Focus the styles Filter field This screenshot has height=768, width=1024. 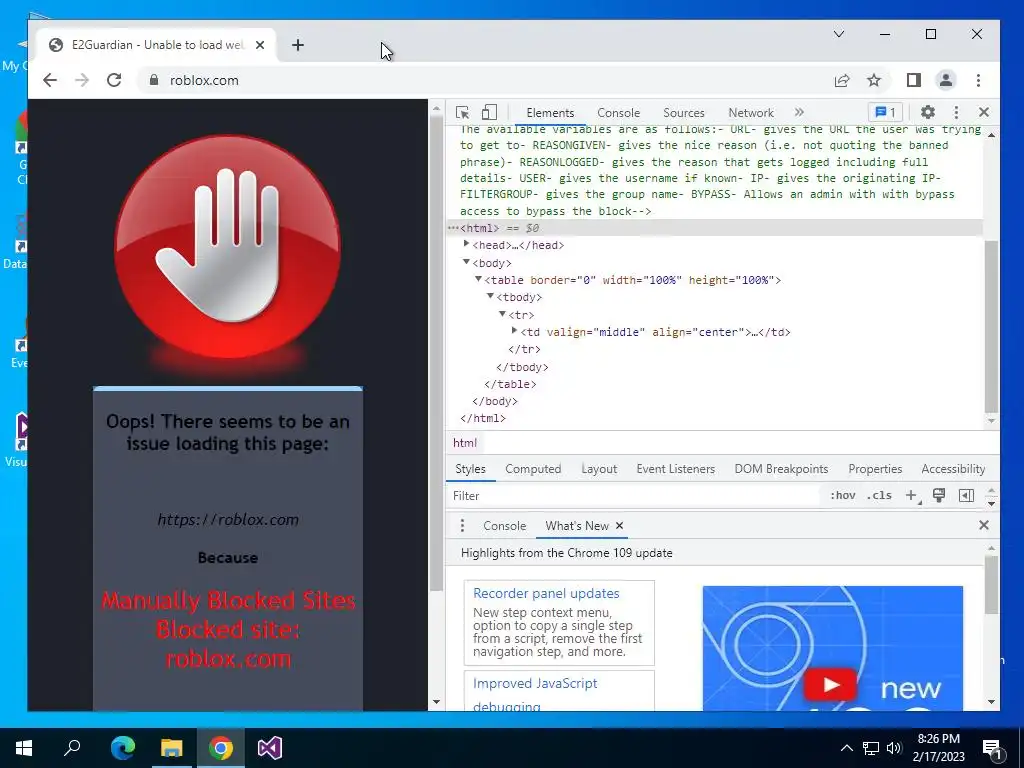(x=633, y=496)
